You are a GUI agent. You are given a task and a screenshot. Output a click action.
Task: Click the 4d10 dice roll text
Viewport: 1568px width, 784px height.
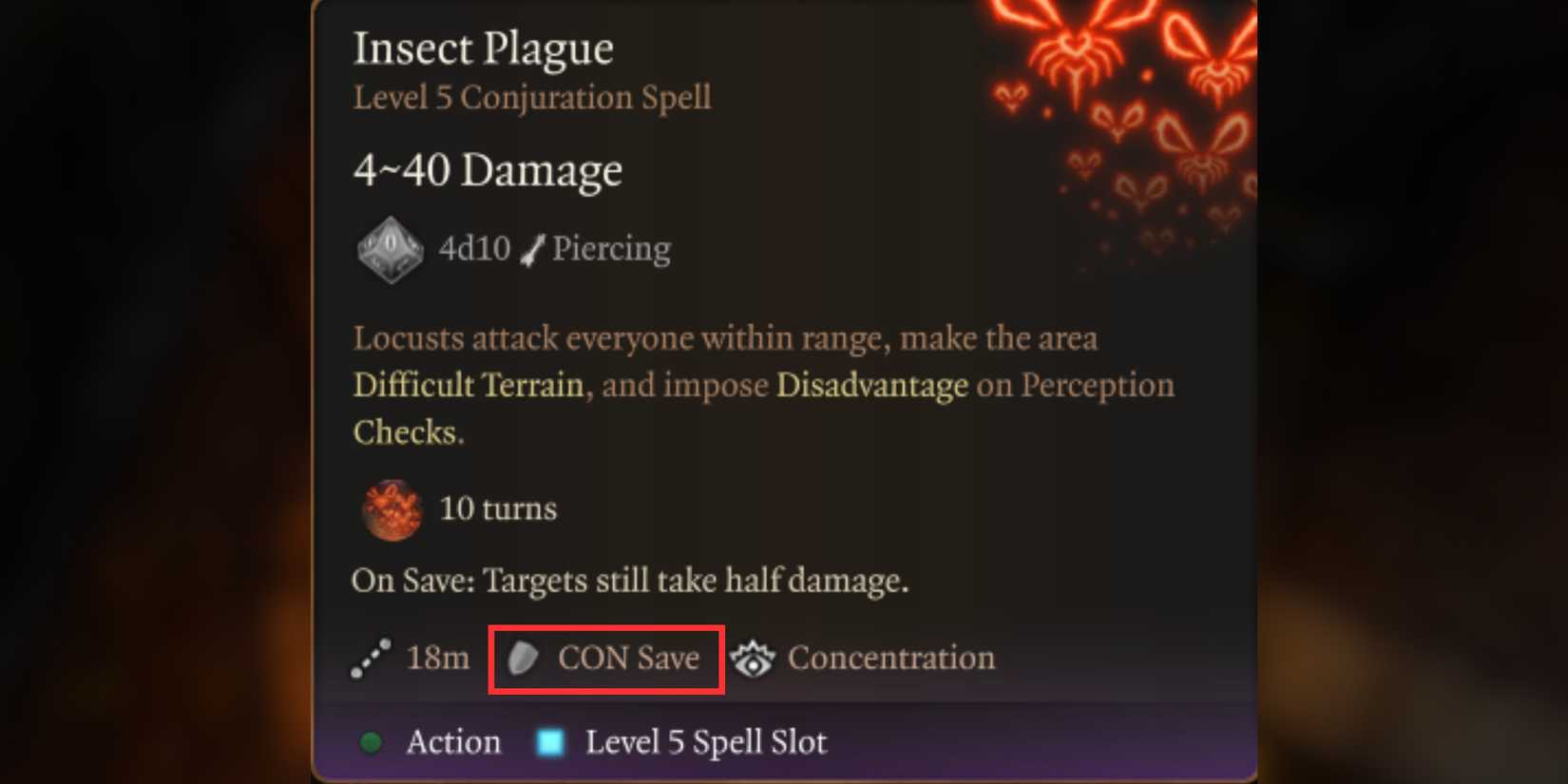[x=474, y=249]
